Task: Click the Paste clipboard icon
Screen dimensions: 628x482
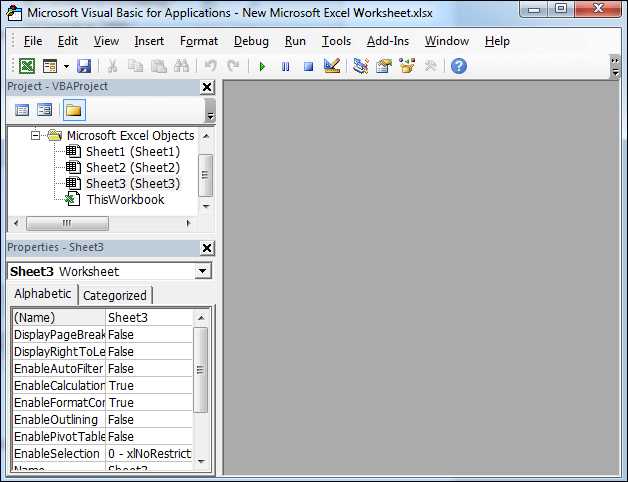Action: tap(159, 66)
